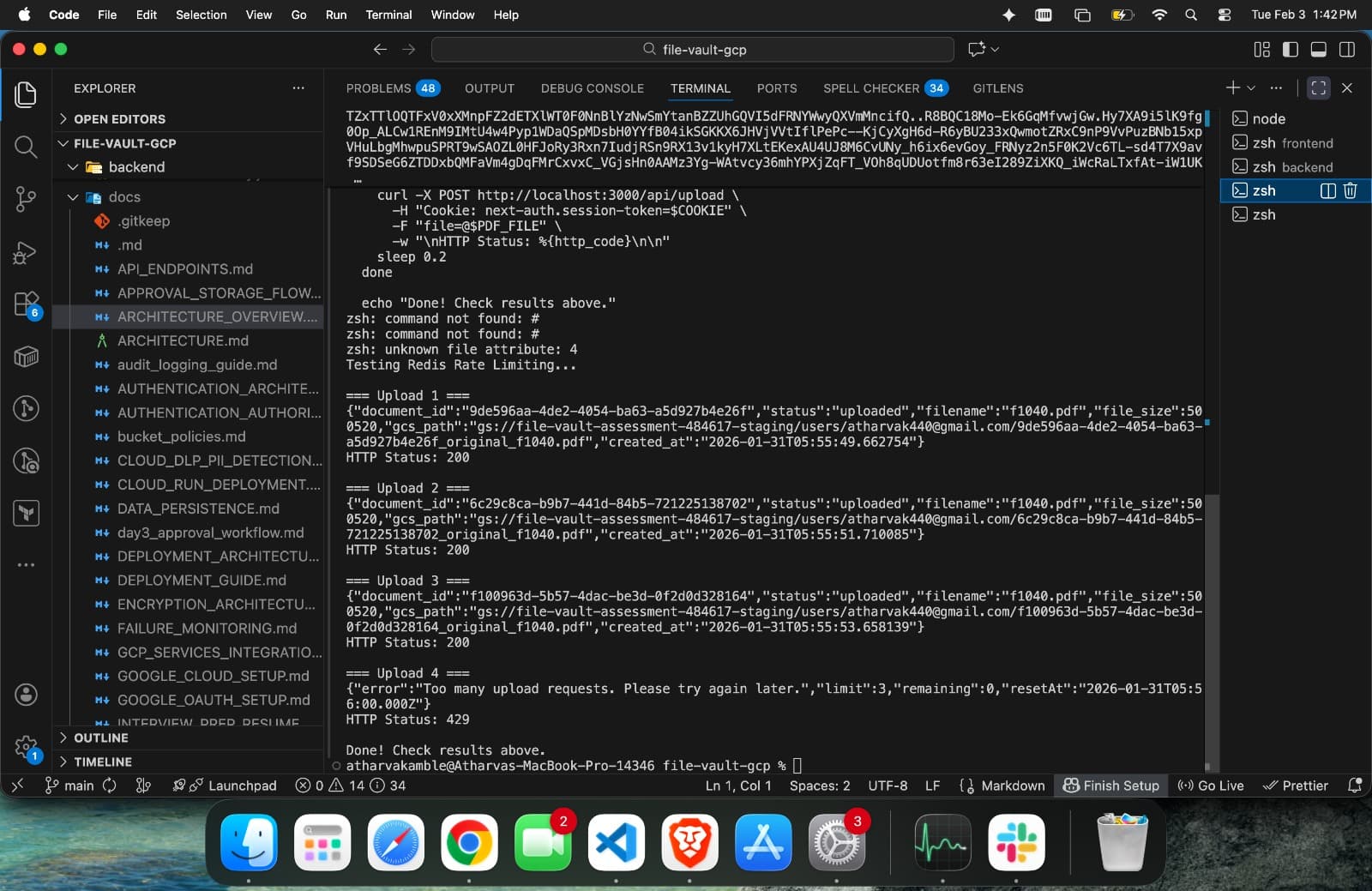Image resolution: width=1372 pixels, height=891 pixels.
Task: Switch to the PROBLEMS tab
Action: coord(378,88)
